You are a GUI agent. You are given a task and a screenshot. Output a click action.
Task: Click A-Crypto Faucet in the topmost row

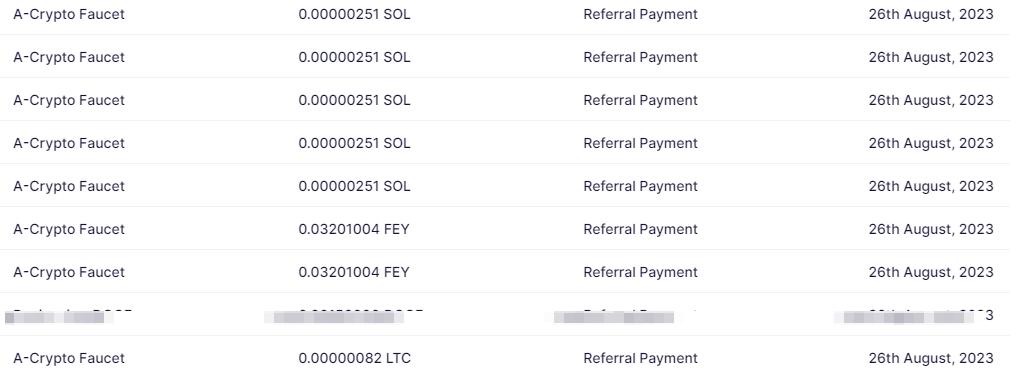(69, 15)
